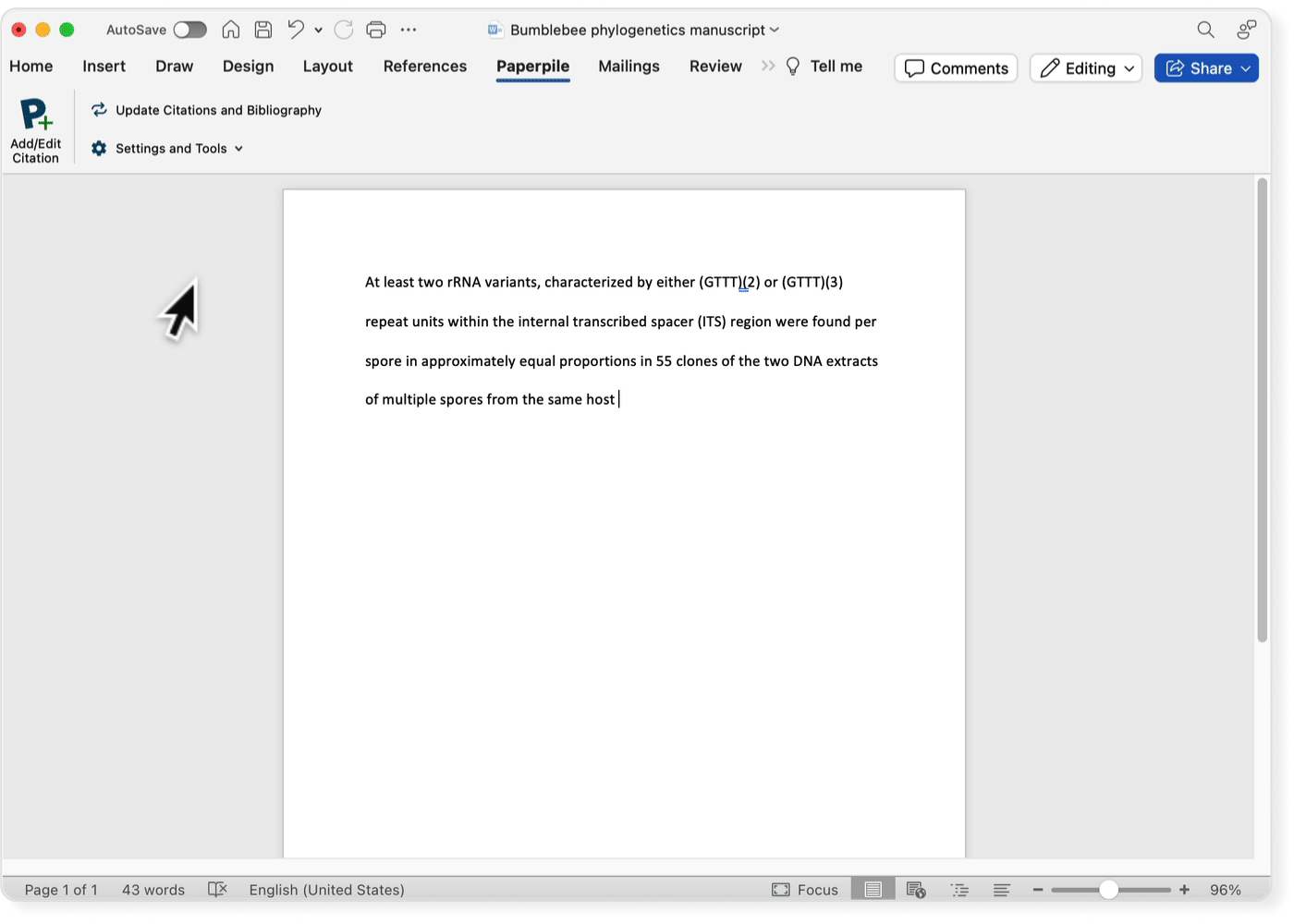Select the Print Layout view button
The width and height of the screenshot is (1294, 924).
click(873, 890)
